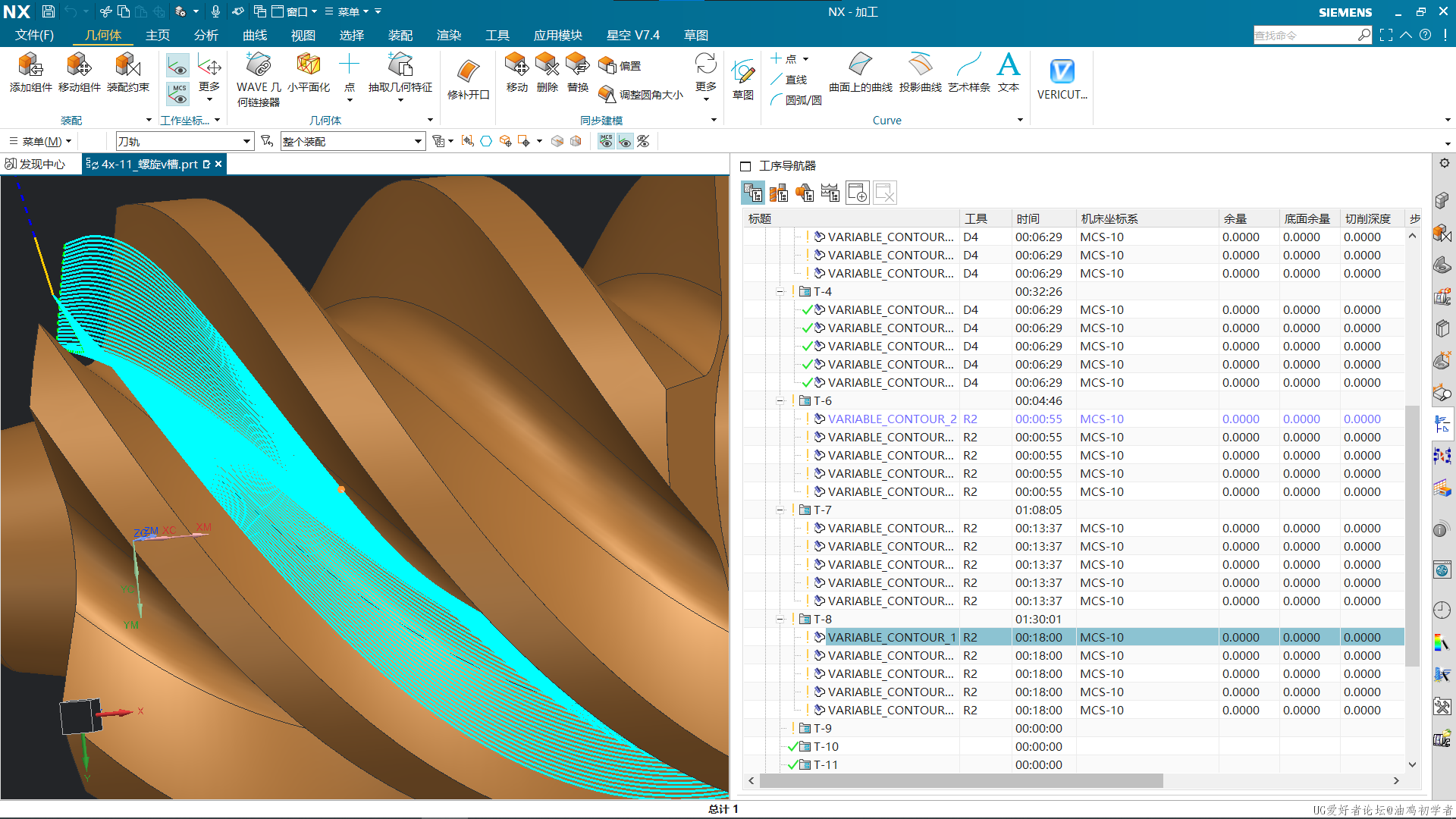
Task: Click the Arc/Circle (圆弧/圆) tool
Action: [x=795, y=100]
